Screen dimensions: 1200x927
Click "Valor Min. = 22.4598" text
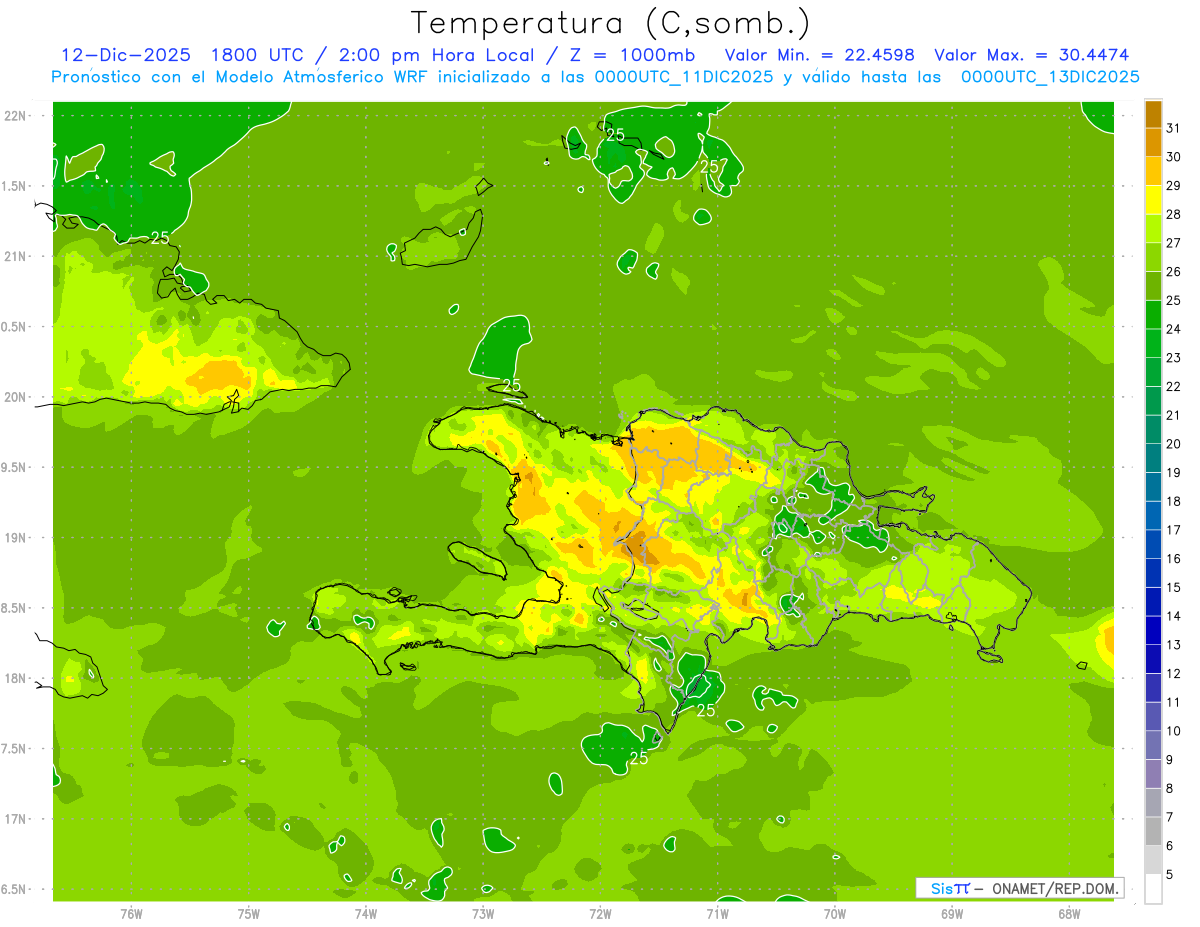pyautogui.click(x=821, y=55)
